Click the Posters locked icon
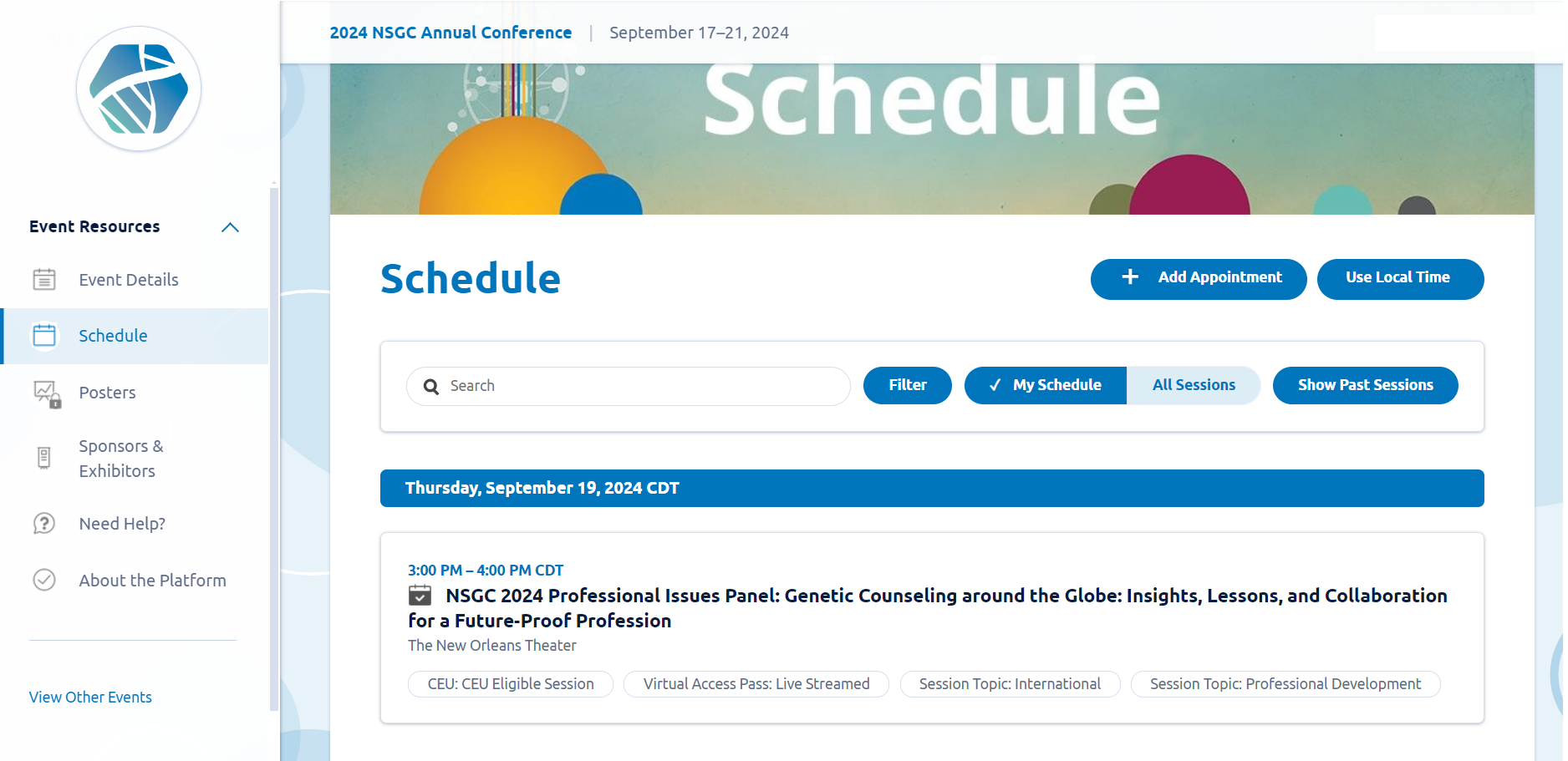The width and height of the screenshot is (1568, 761). (46, 393)
